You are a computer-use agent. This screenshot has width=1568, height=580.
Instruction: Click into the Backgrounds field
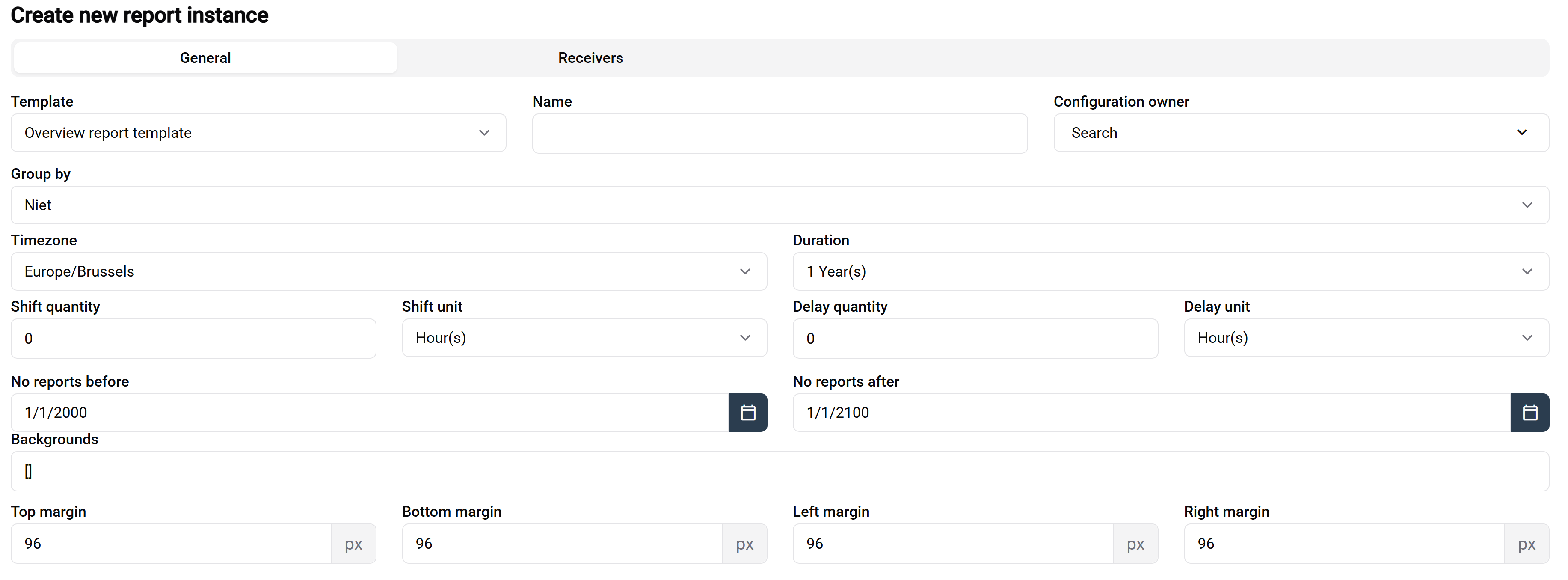[x=779, y=471]
